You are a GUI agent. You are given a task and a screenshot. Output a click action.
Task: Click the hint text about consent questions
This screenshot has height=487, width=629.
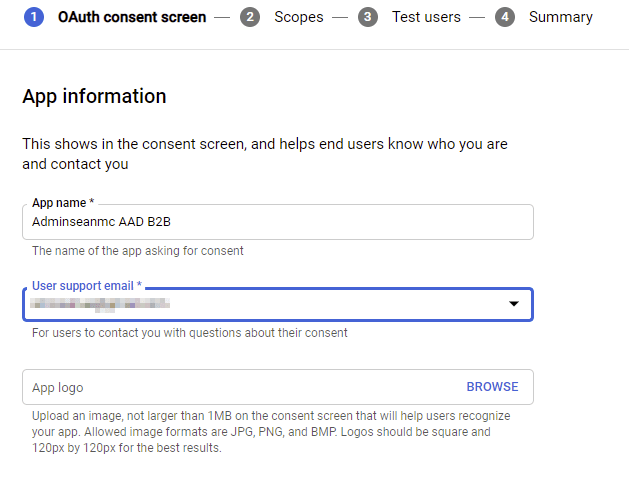pos(189,333)
